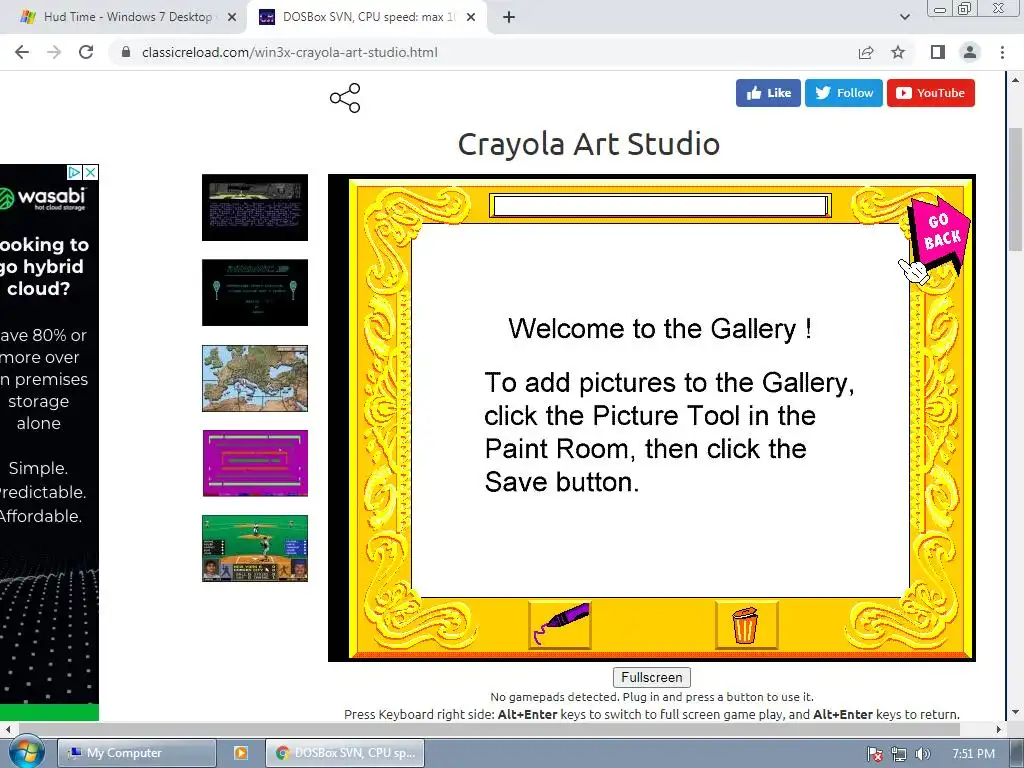Image resolution: width=1024 pixels, height=768 pixels.
Task: Open the media player taskbar icon
Action: point(240,753)
